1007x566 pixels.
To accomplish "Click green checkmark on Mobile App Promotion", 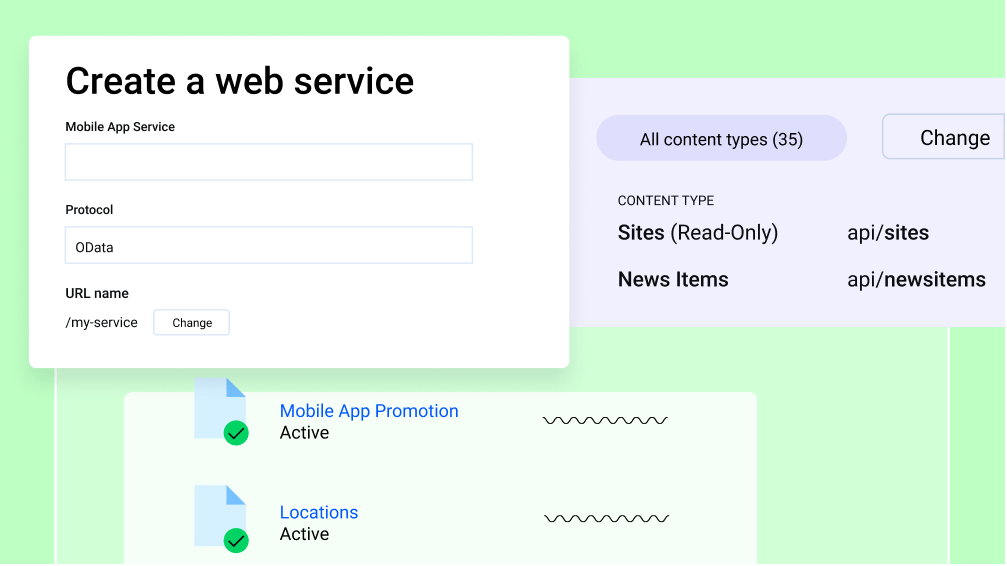I will (236, 433).
